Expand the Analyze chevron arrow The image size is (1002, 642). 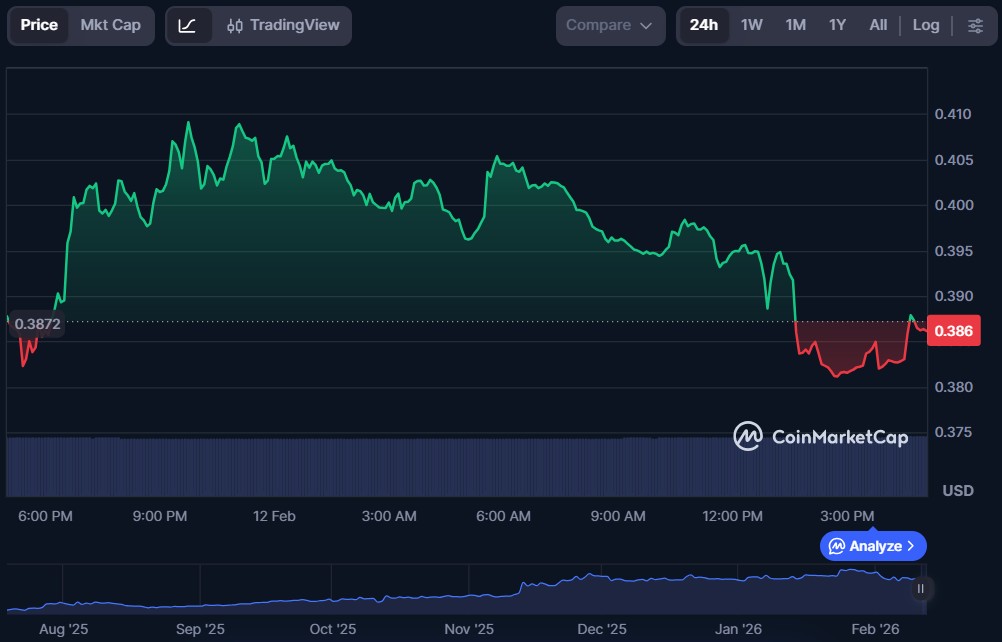click(x=911, y=546)
